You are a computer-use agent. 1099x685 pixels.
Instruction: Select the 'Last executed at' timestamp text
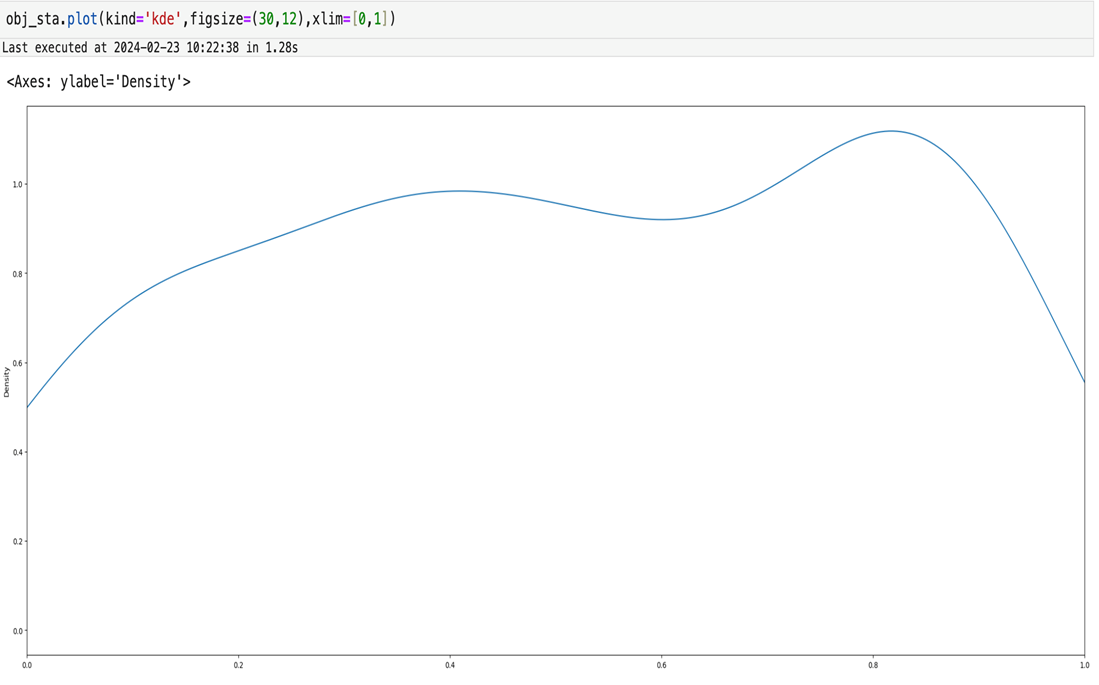coord(150,48)
